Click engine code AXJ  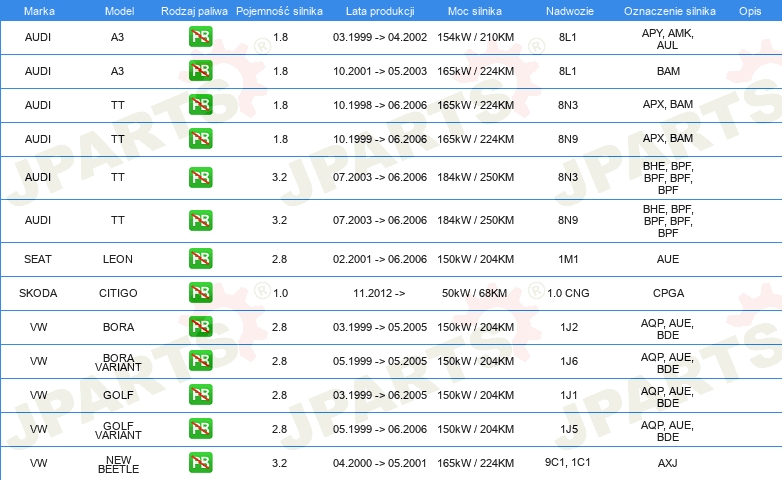pyautogui.click(x=668, y=463)
